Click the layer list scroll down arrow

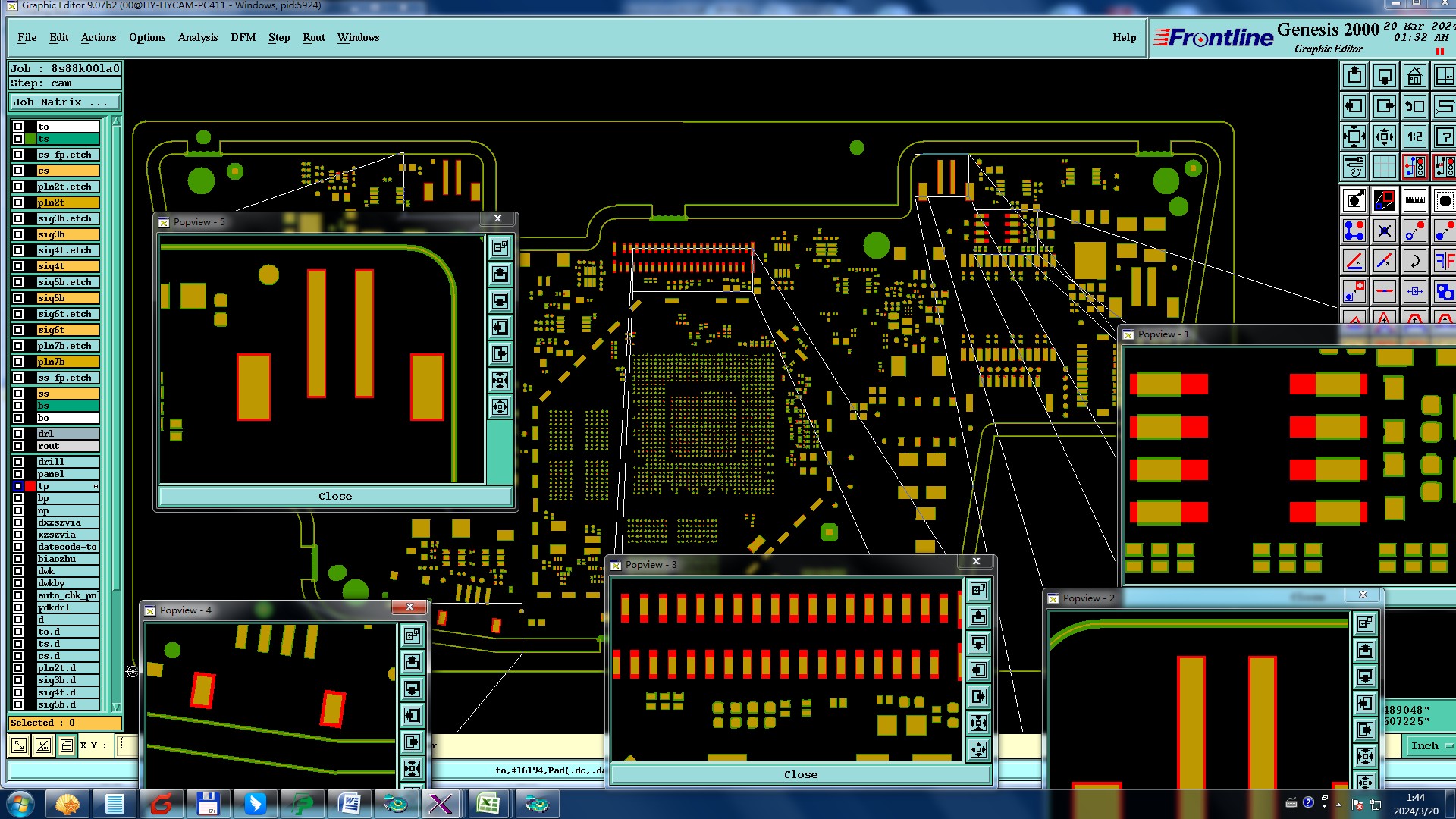[116, 707]
